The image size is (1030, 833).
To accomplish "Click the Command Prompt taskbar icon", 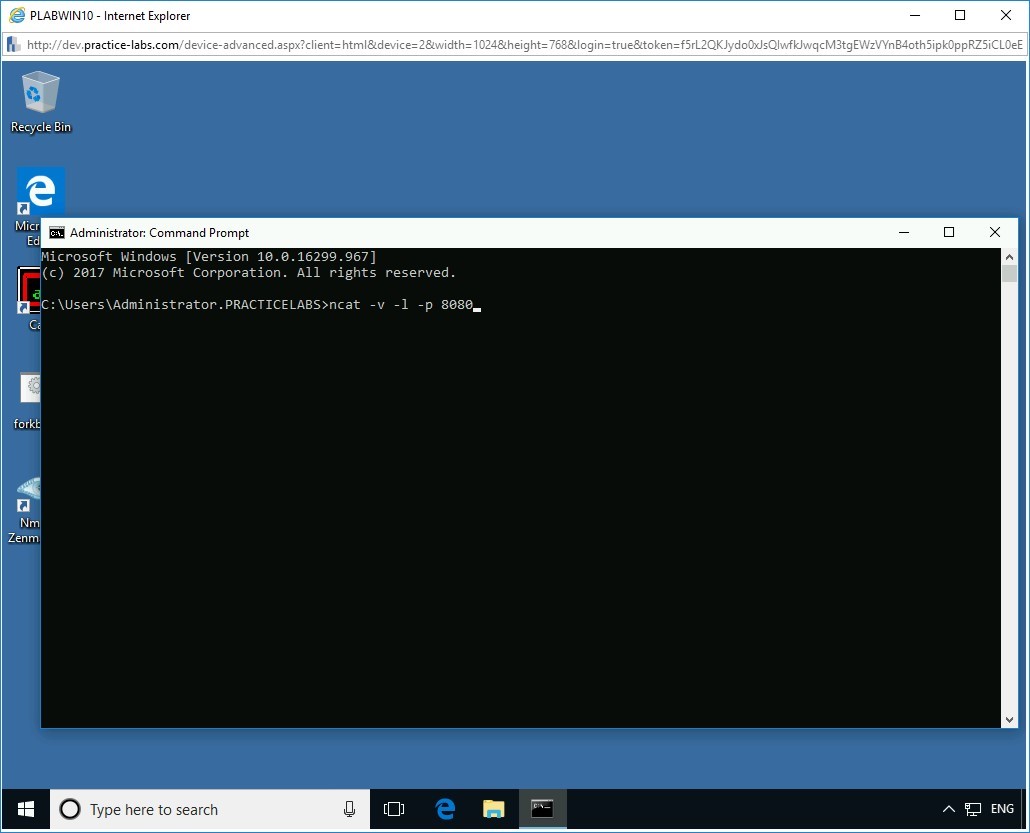I will (x=542, y=809).
